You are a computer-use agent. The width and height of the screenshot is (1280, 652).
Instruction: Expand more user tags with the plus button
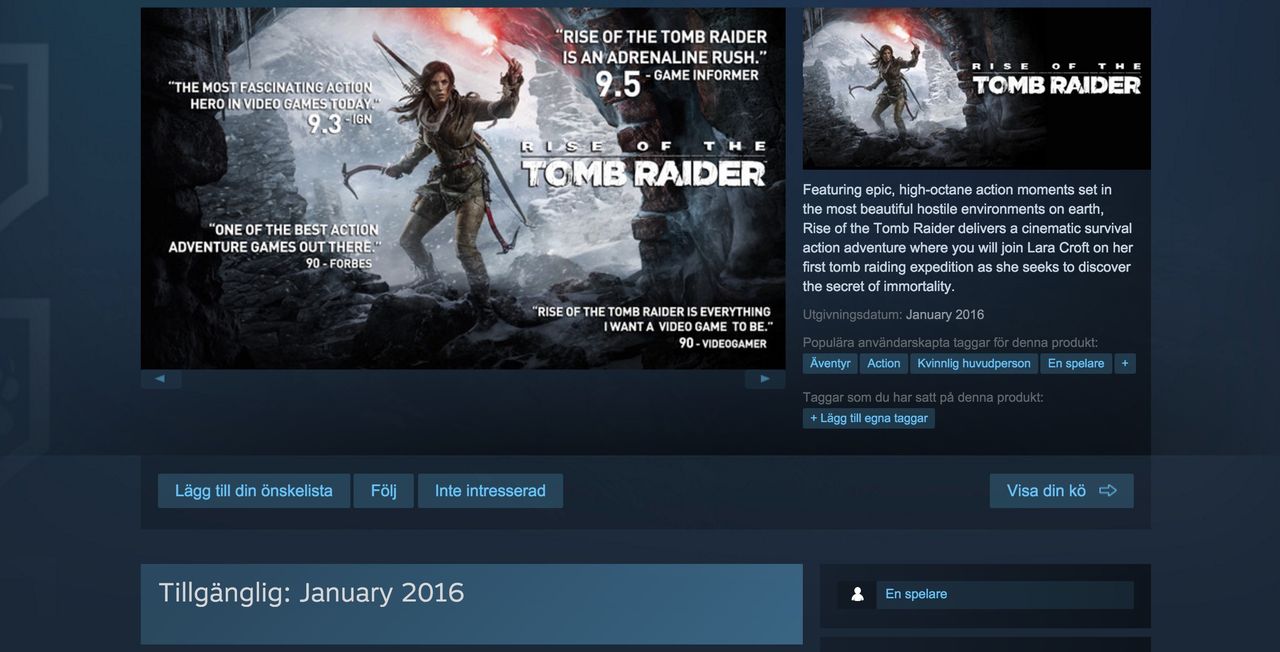1124,363
